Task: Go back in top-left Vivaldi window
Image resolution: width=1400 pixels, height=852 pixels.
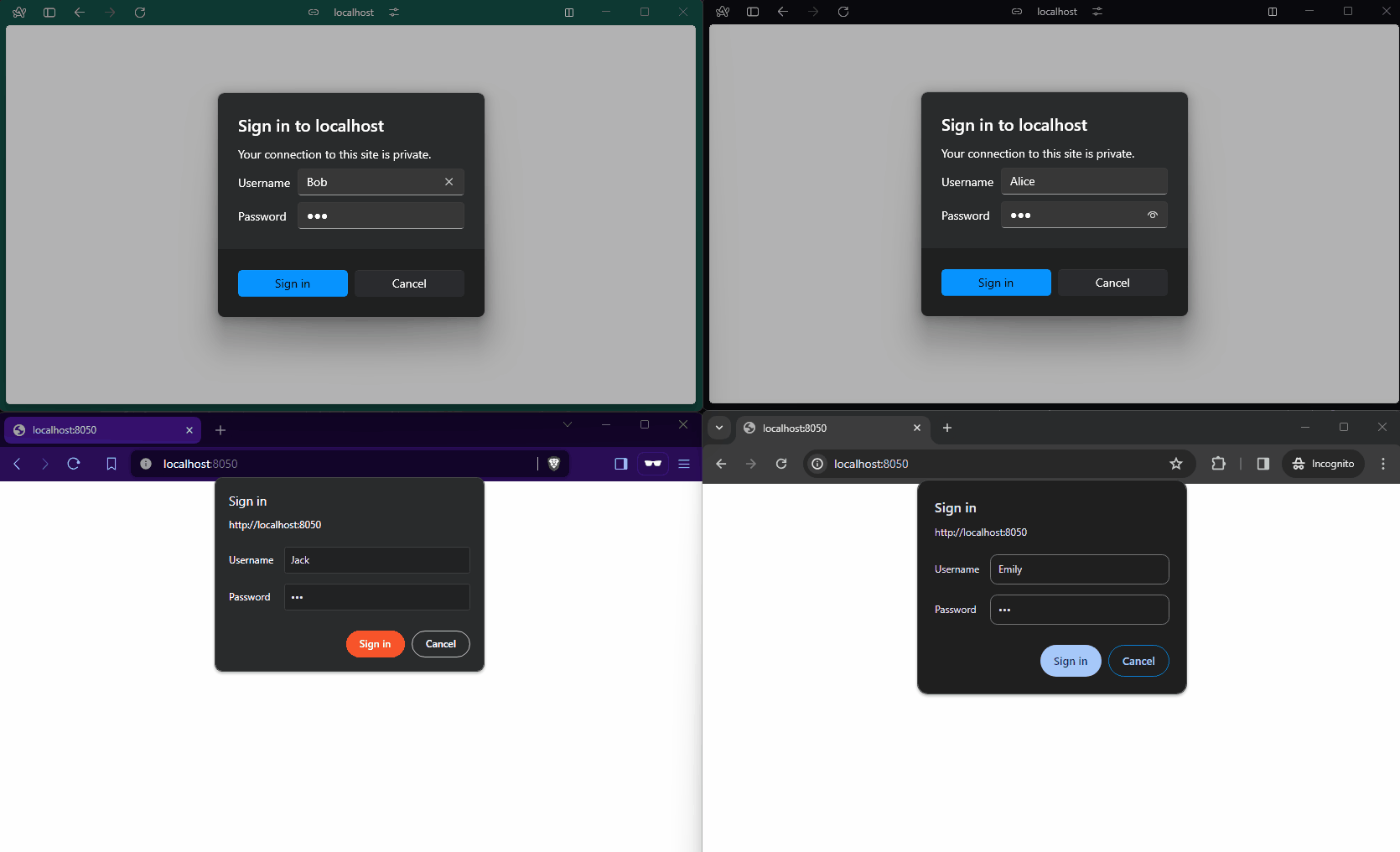Action: 80,13
